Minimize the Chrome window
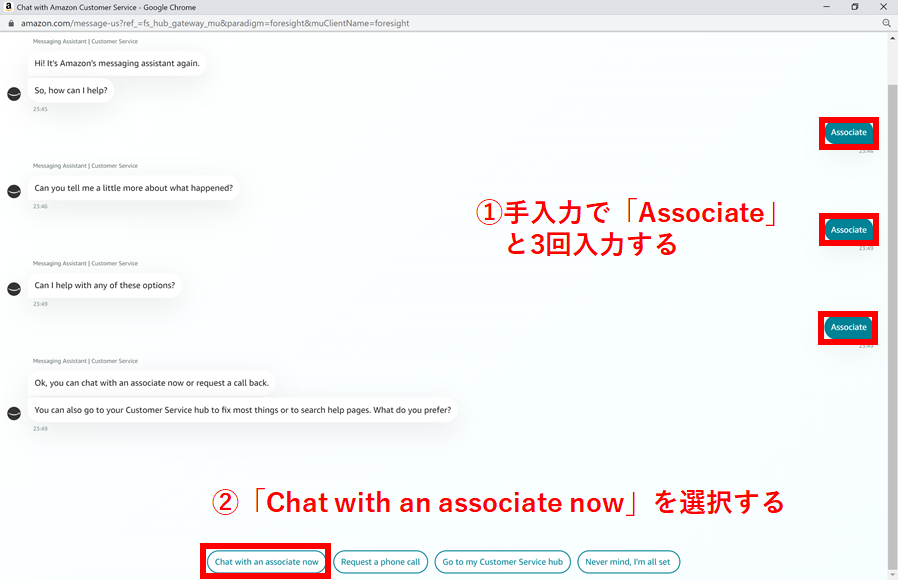 pyautogui.click(x=826, y=7)
